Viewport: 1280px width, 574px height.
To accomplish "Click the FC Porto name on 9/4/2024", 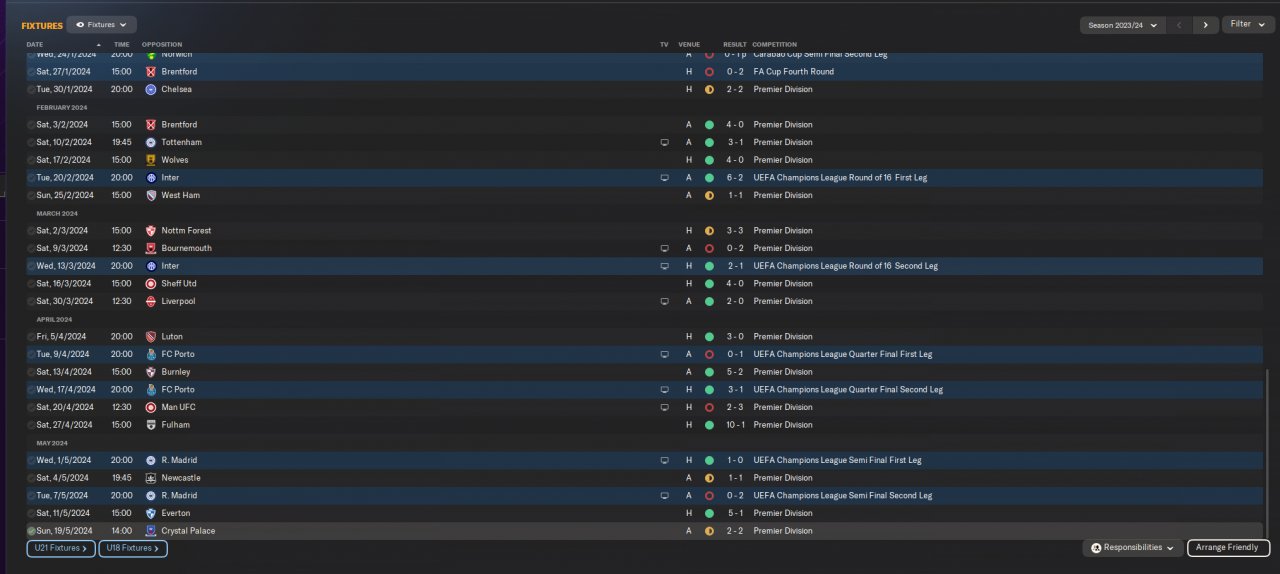I will pos(178,354).
